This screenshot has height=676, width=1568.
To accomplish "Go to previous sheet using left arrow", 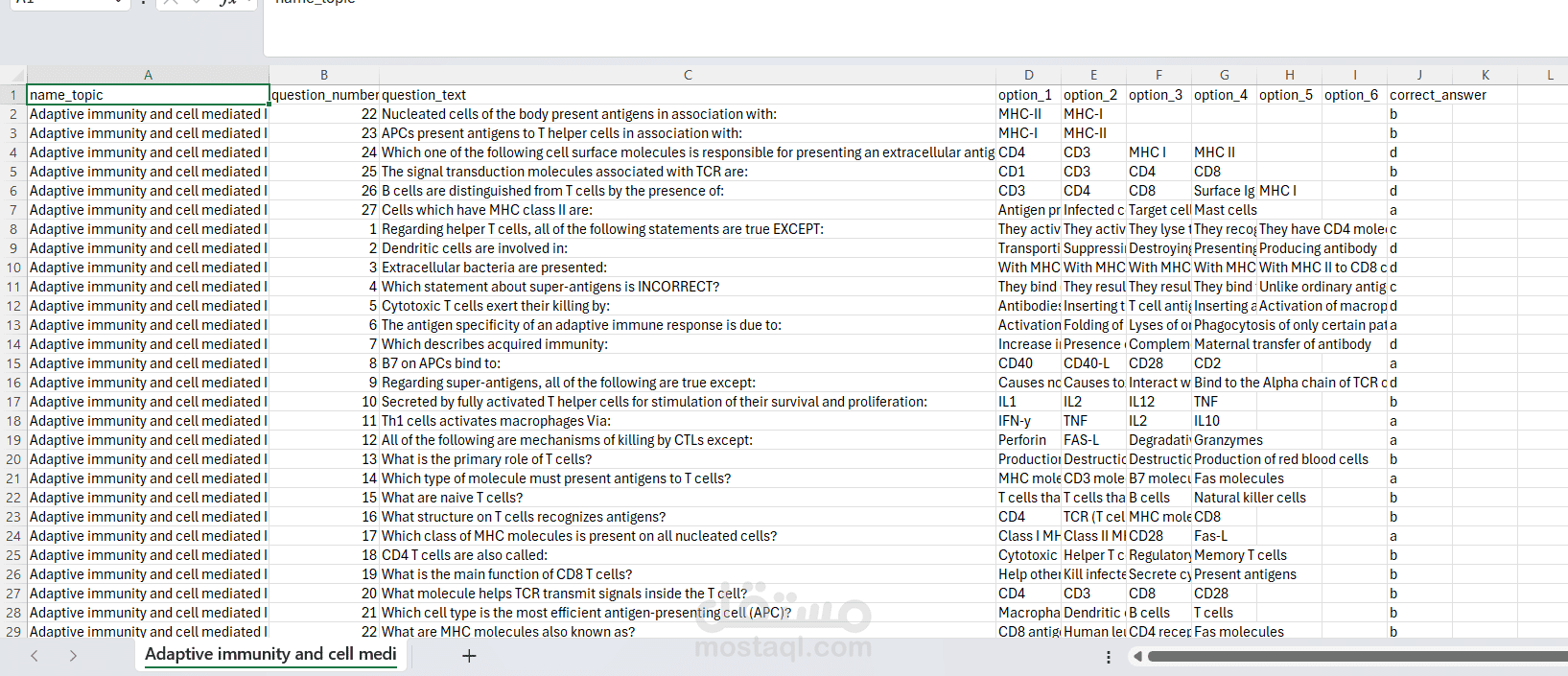I will (x=35, y=656).
